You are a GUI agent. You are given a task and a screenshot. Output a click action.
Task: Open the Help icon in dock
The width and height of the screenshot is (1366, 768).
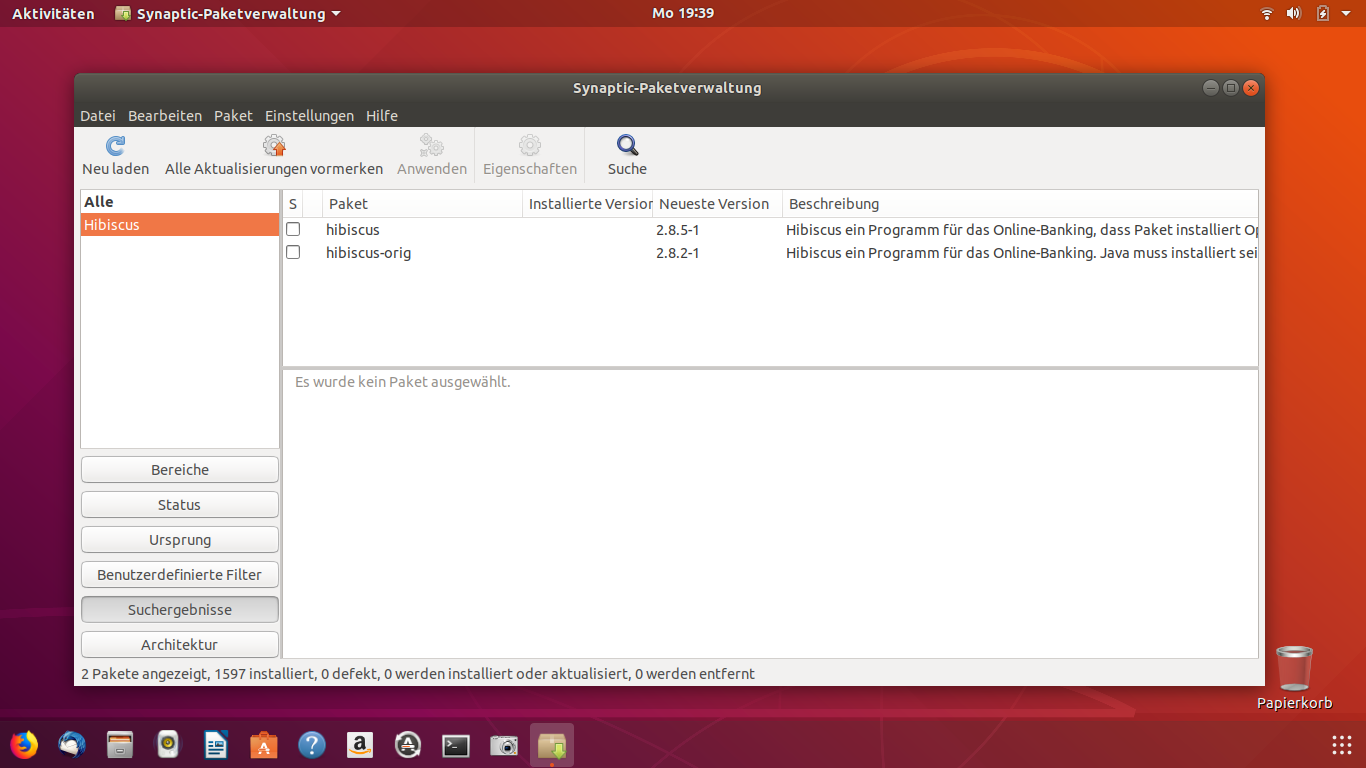tap(312, 745)
